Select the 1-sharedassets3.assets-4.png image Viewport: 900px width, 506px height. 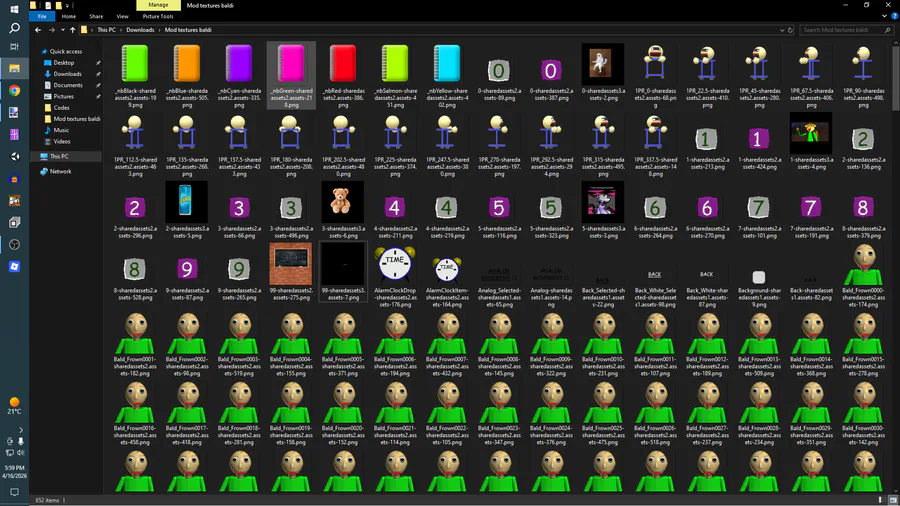click(810, 142)
